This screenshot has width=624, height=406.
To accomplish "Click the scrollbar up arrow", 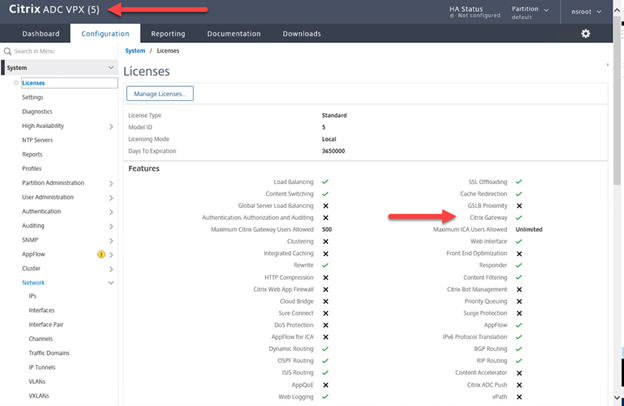I will point(617,10).
